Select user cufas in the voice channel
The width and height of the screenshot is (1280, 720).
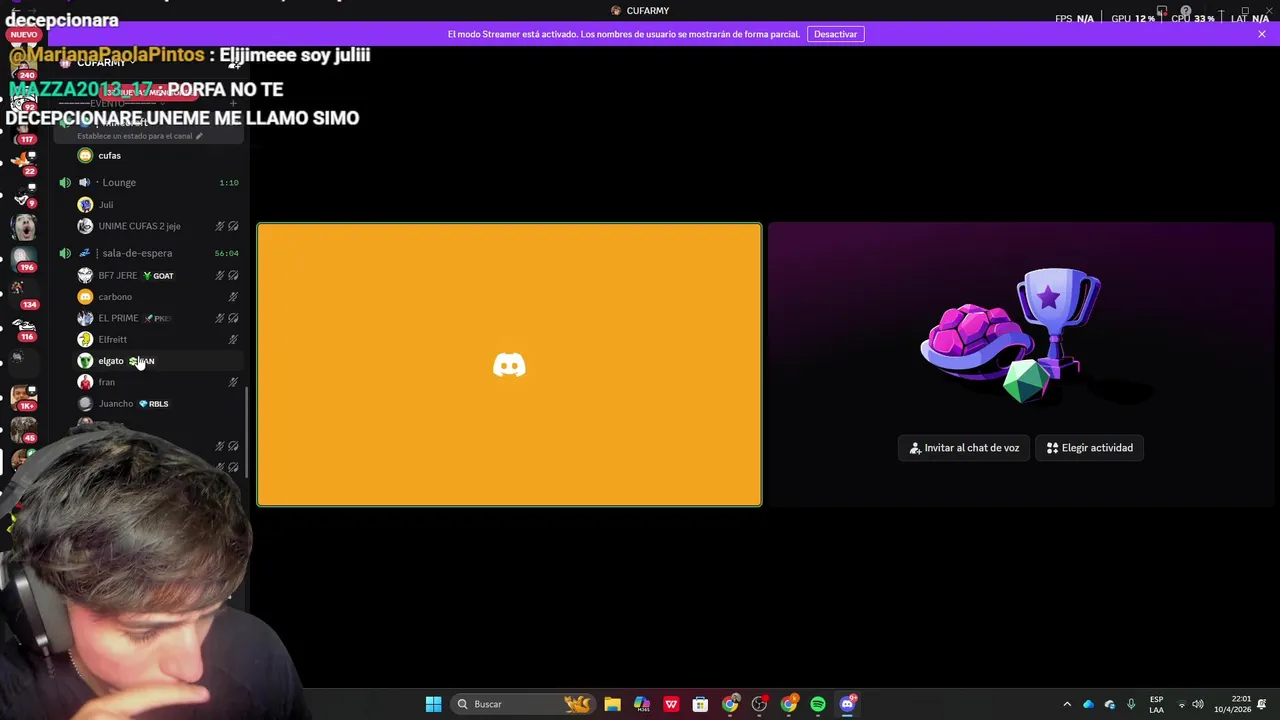109,155
